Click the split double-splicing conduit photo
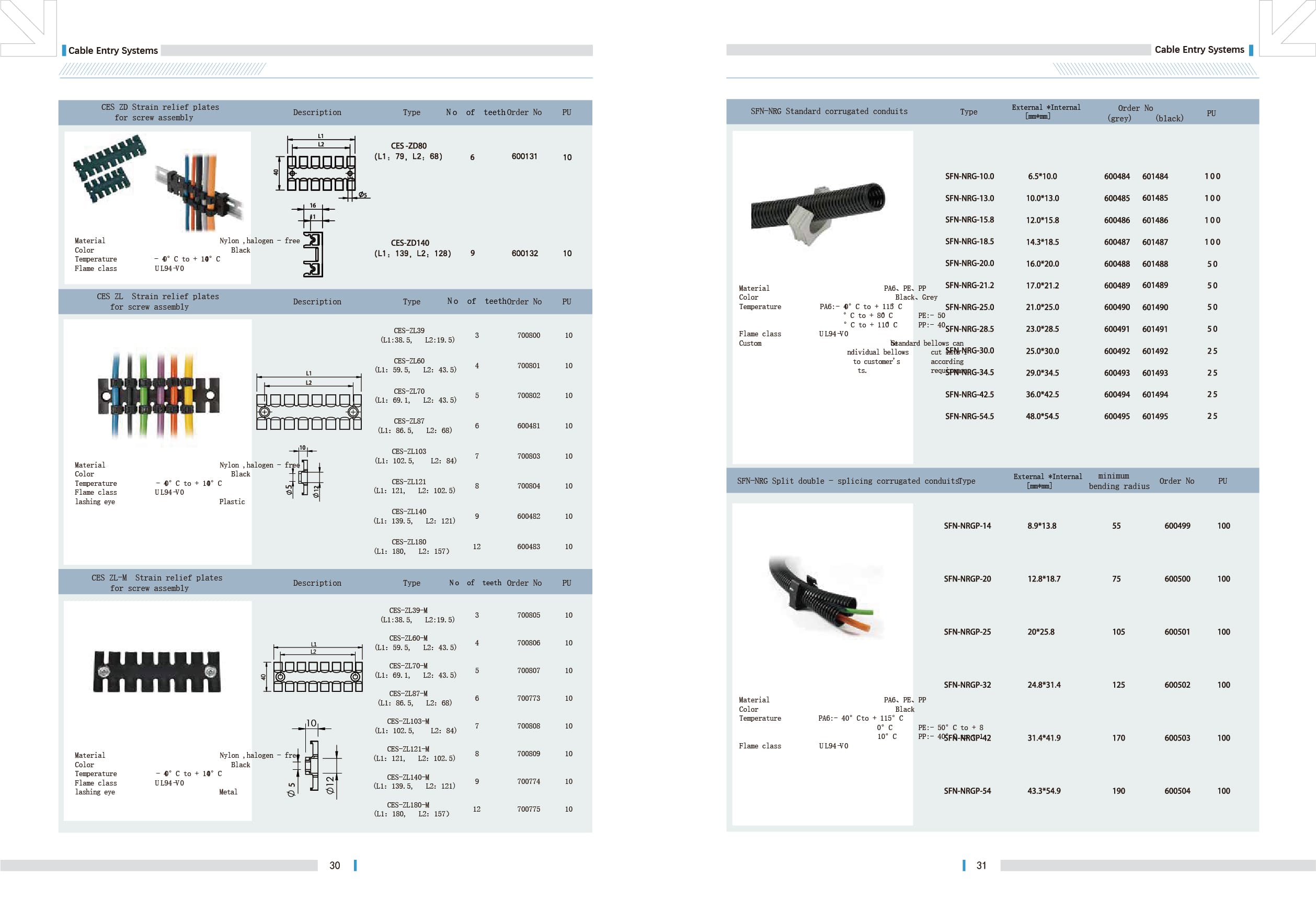Image resolution: width=1316 pixels, height=899 pixels. 824,596
